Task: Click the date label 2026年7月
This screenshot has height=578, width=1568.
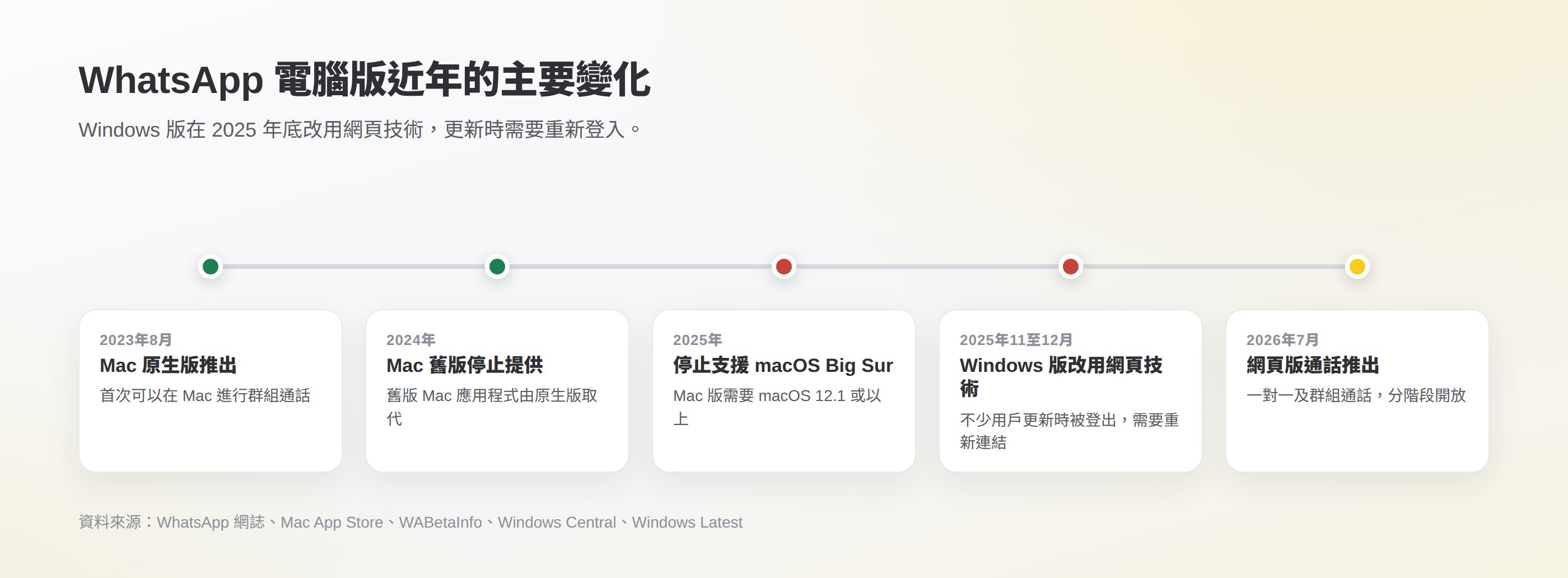Action: [1282, 340]
